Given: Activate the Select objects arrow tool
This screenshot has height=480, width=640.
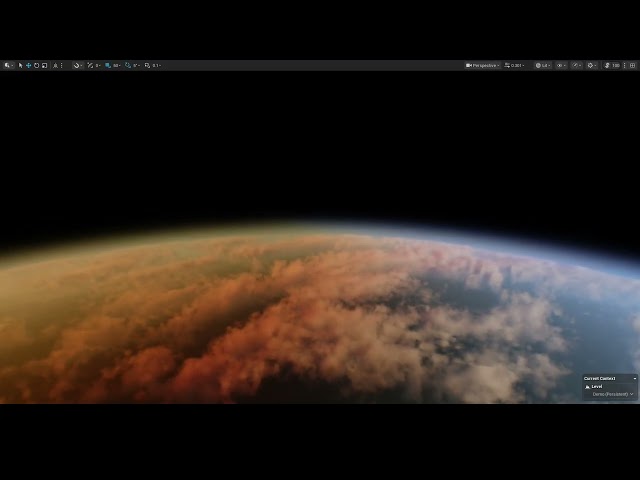Looking at the screenshot, I should (x=20, y=65).
